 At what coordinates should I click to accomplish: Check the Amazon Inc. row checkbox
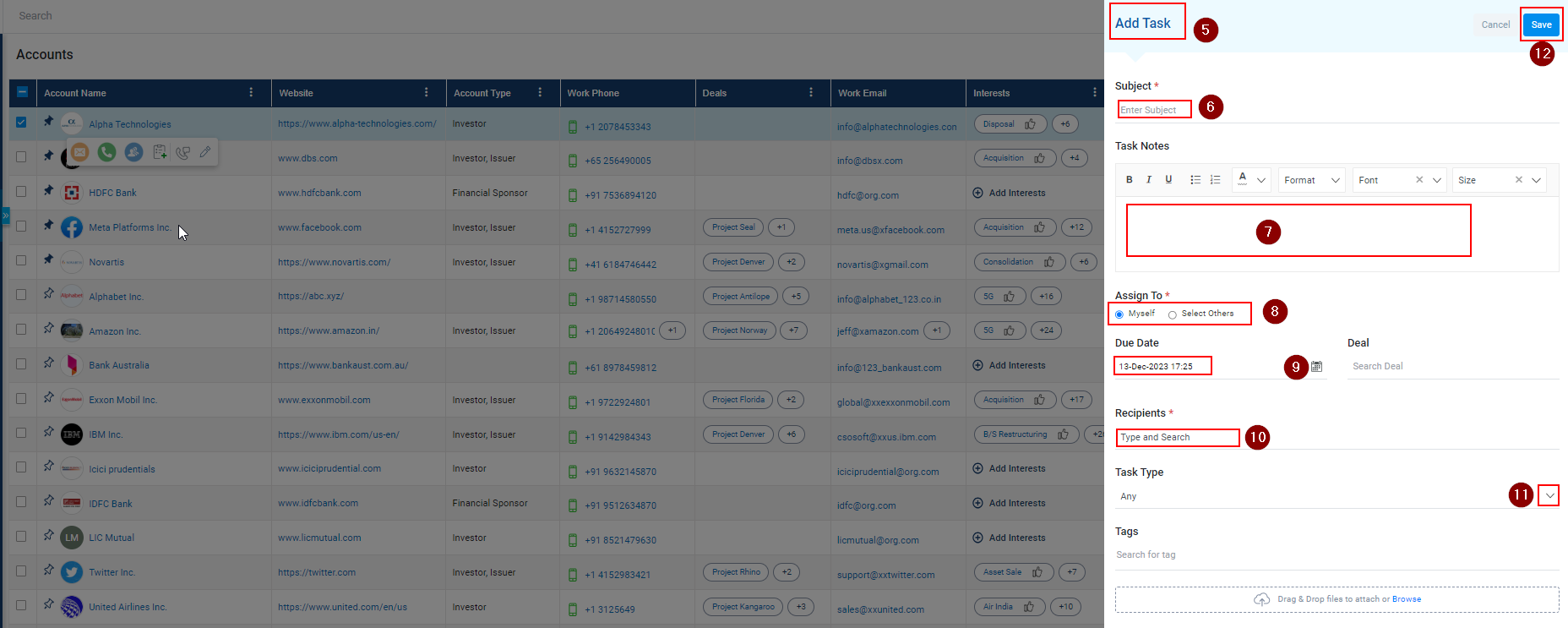(x=21, y=330)
